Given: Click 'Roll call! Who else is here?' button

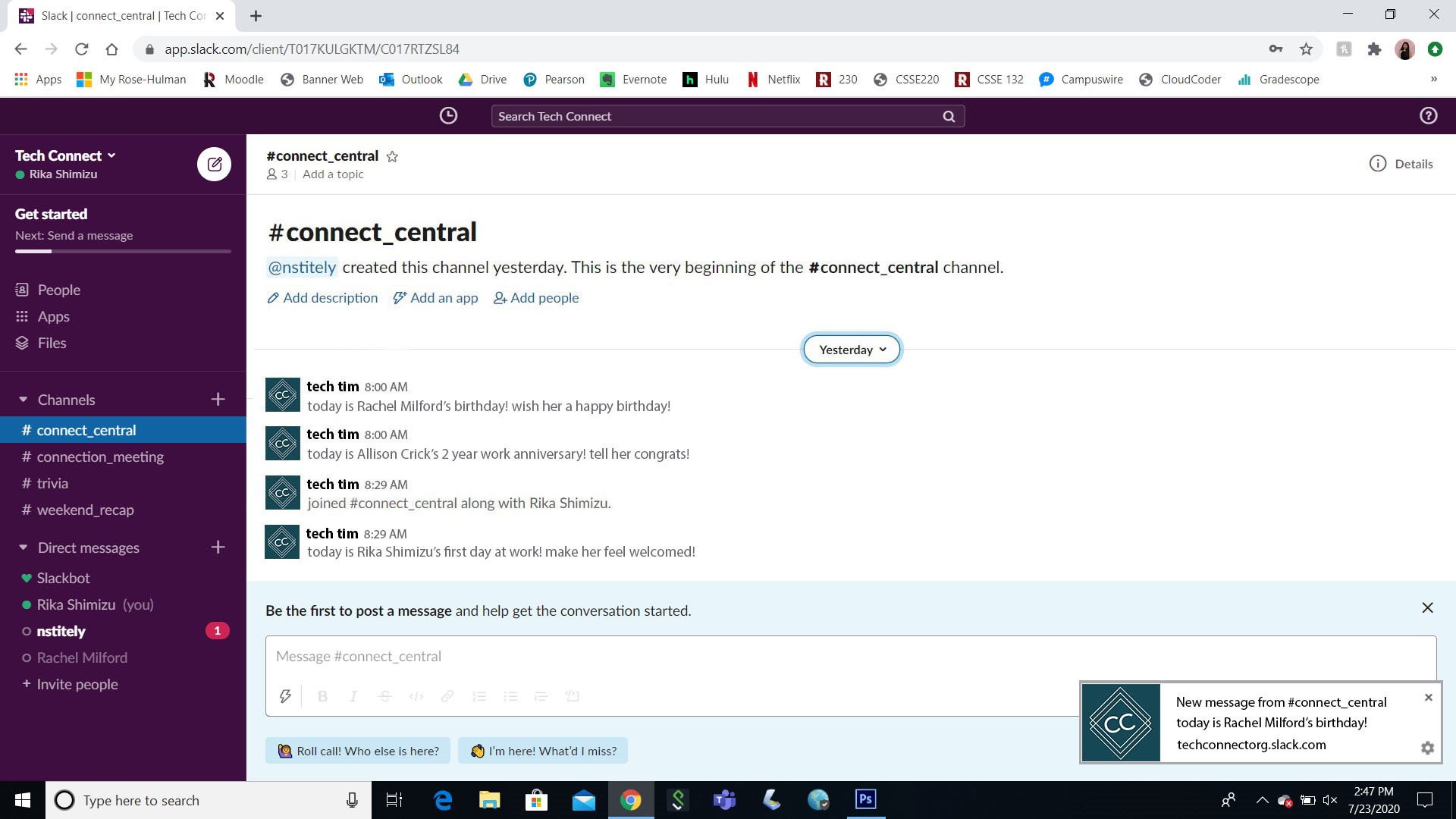Looking at the screenshot, I should coord(358,751).
